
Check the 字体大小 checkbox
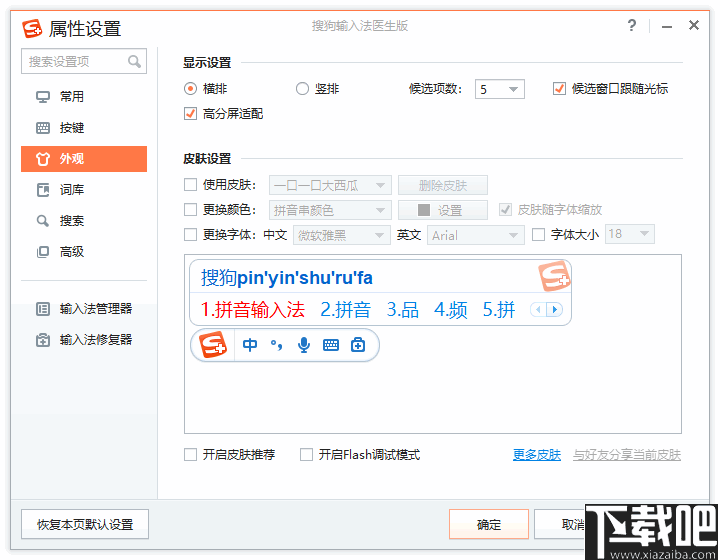(538, 235)
